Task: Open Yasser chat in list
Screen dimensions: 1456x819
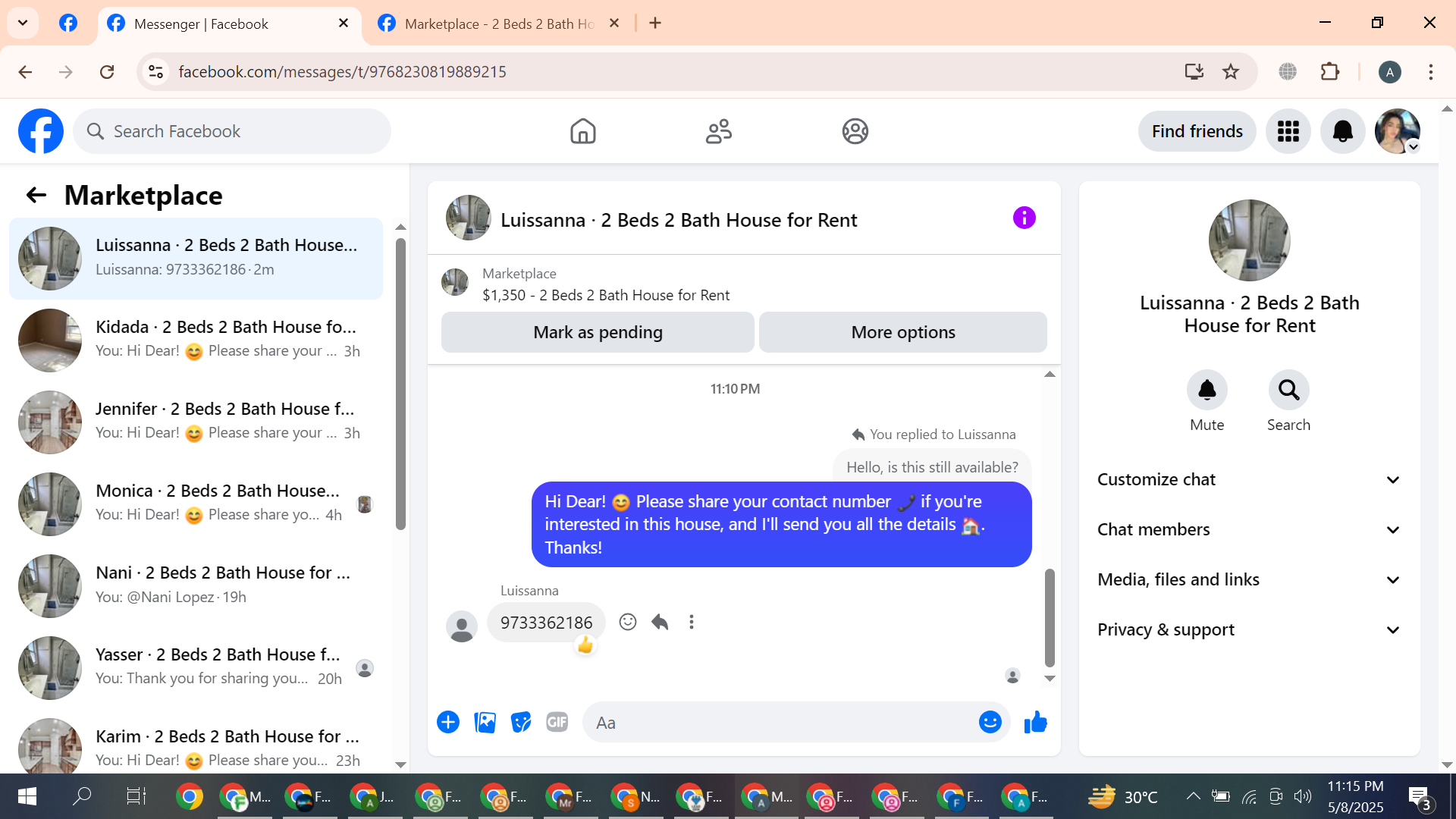Action: click(x=196, y=667)
